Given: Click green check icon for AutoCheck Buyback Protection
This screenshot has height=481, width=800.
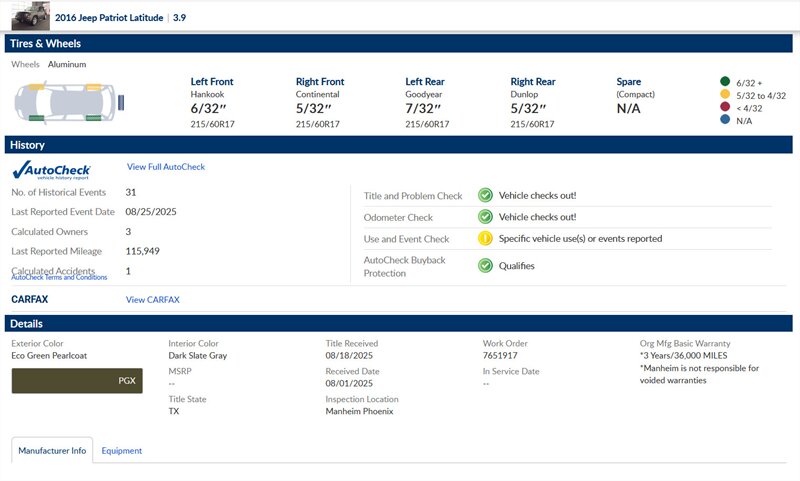Looking at the screenshot, I should point(485,266).
